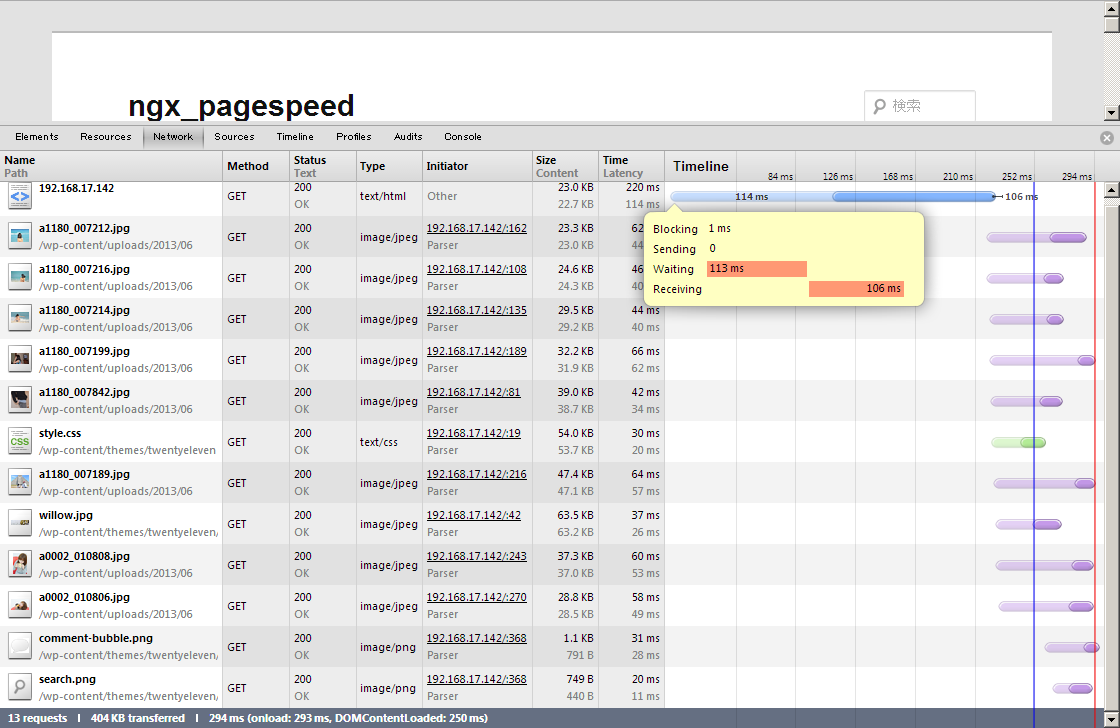Click the page scrollbar up arrow
The width and height of the screenshot is (1120, 728).
pos(1111,7)
